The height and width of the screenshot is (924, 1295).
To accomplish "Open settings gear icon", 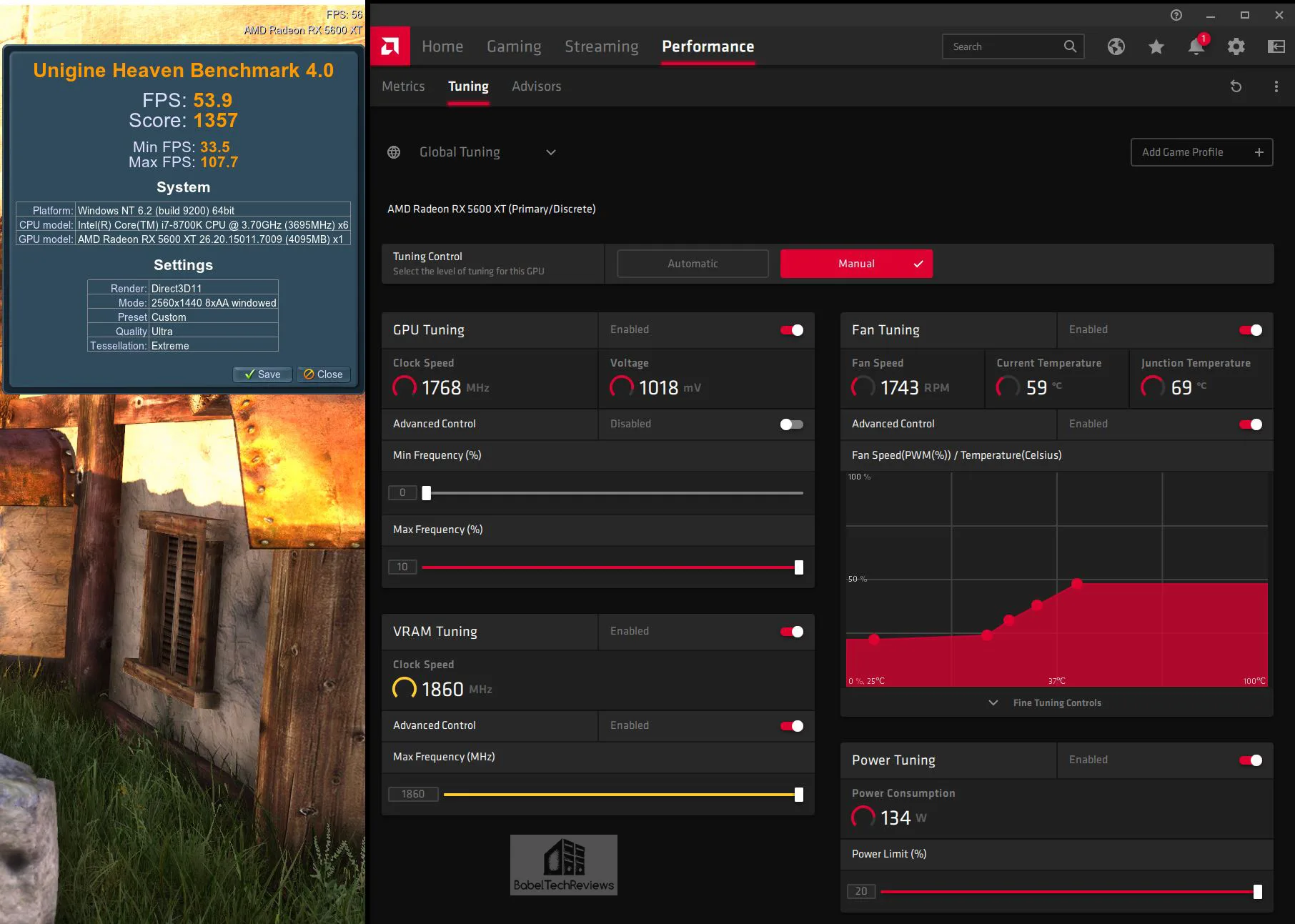I will click(x=1236, y=46).
